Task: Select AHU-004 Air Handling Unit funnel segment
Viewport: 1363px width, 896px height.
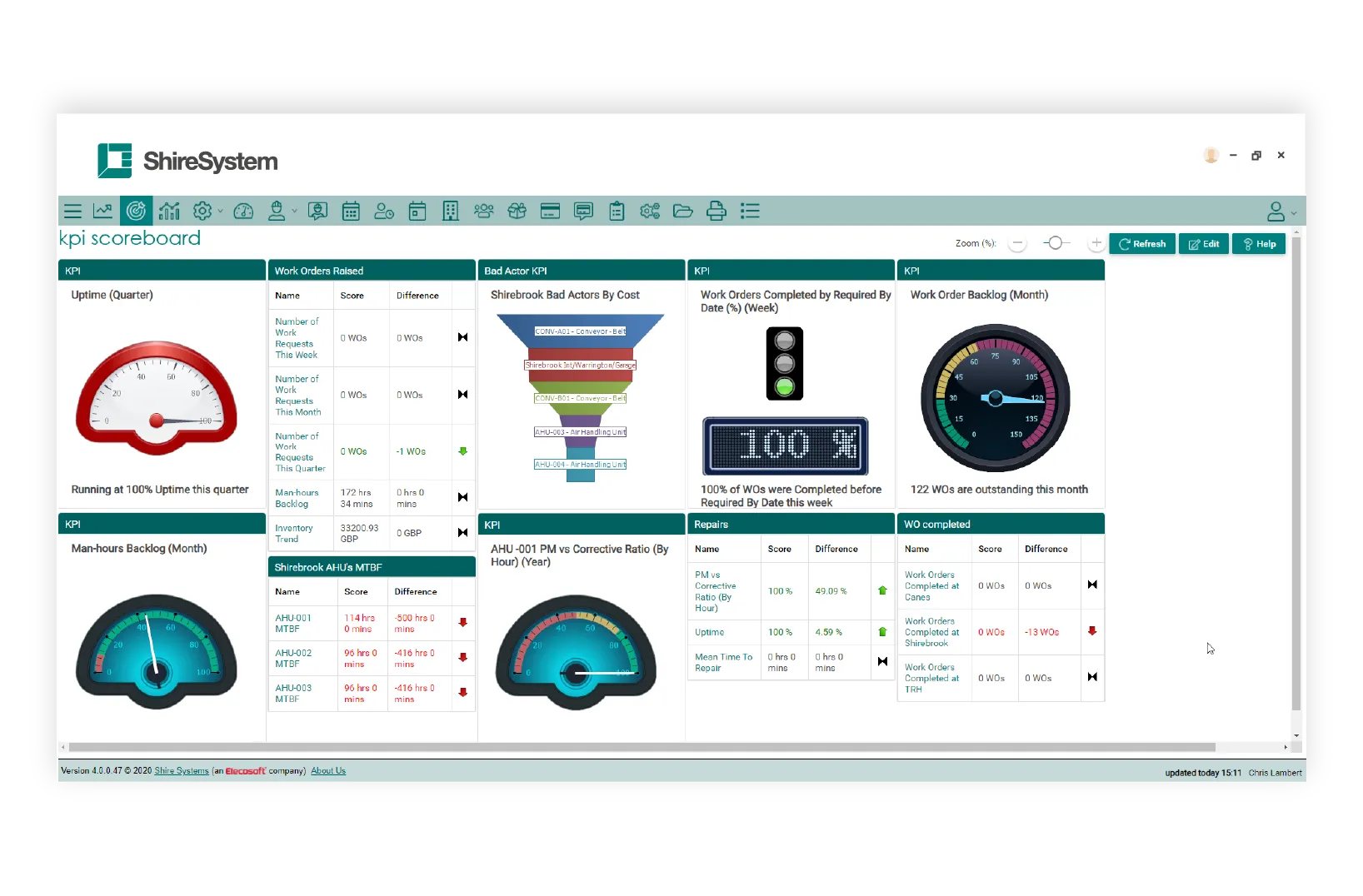Action: pos(580,465)
